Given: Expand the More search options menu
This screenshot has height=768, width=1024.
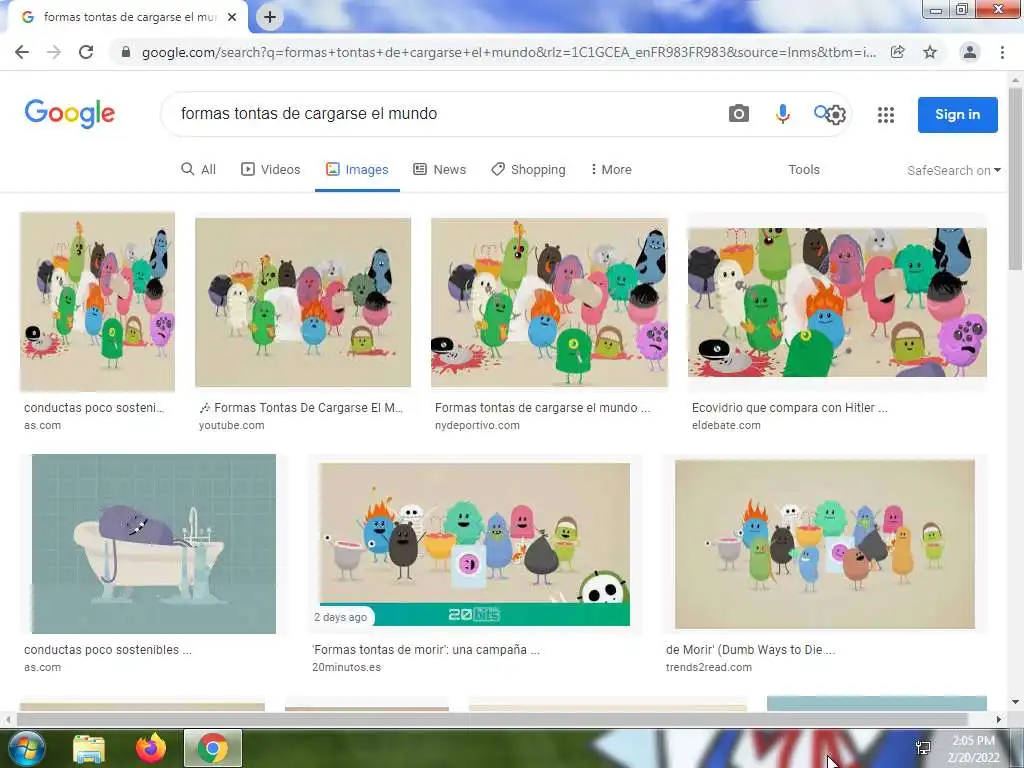Looking at the screenshot, I should (611, 170).
